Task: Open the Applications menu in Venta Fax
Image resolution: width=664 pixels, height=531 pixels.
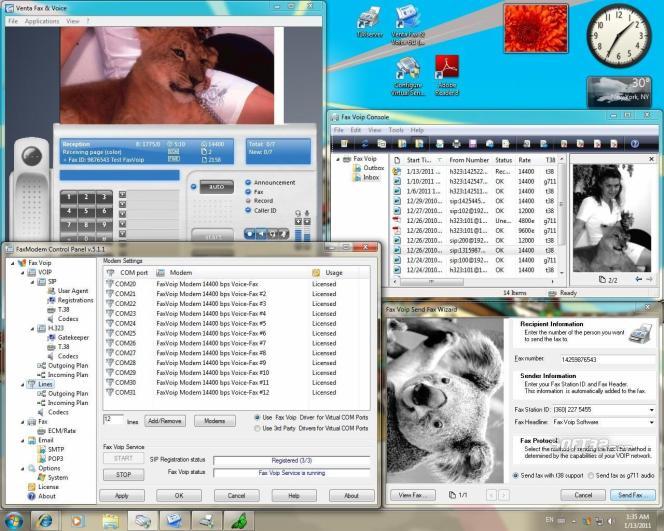Action: (x=42, y=21)
